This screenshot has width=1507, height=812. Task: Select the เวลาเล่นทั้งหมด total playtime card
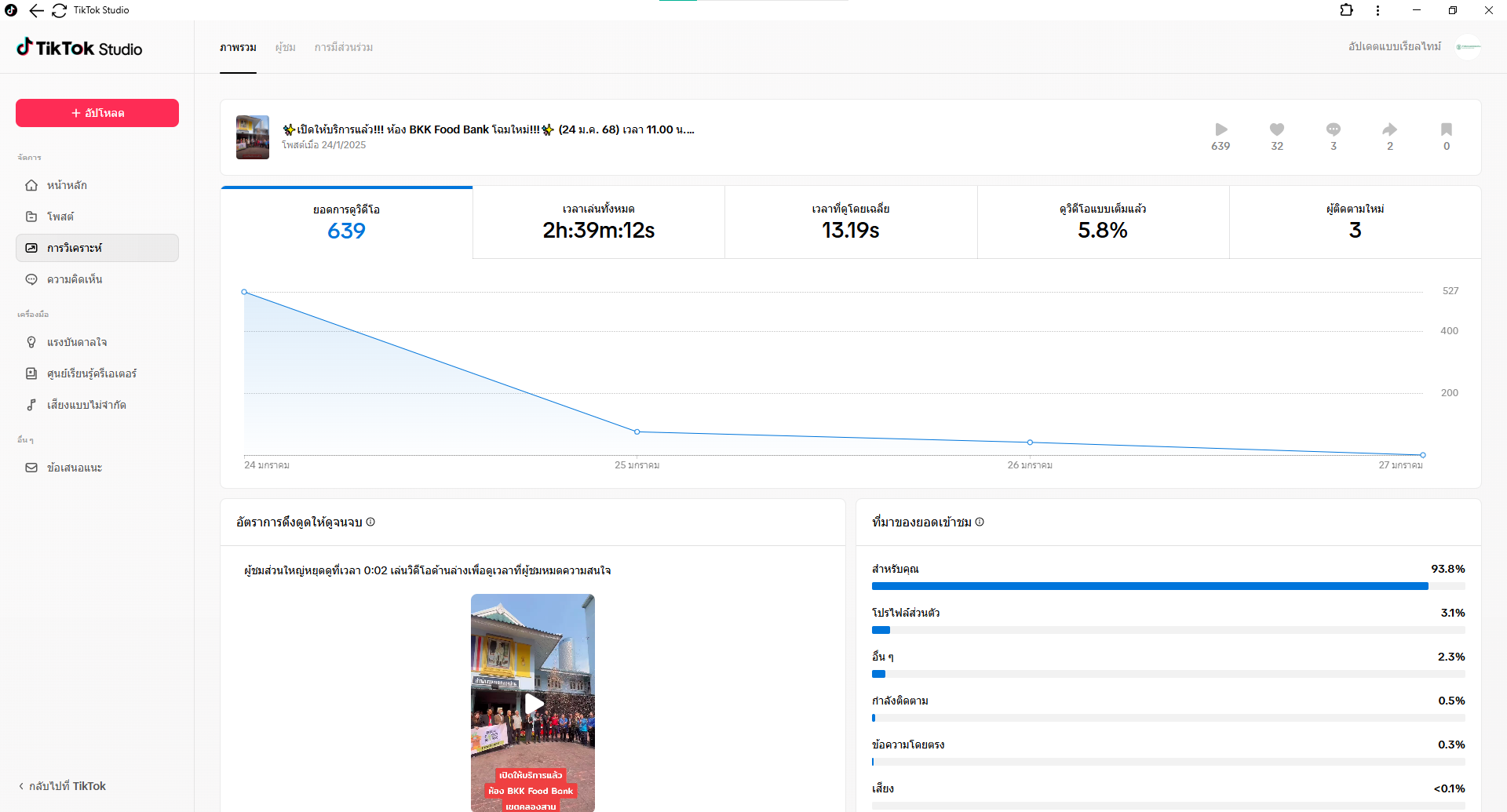tap(599, 223)
